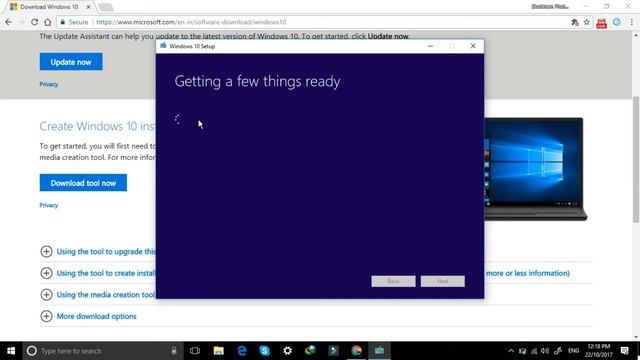
Task: Minimize the Windows 10 Setup window
Action: (430, 46)
